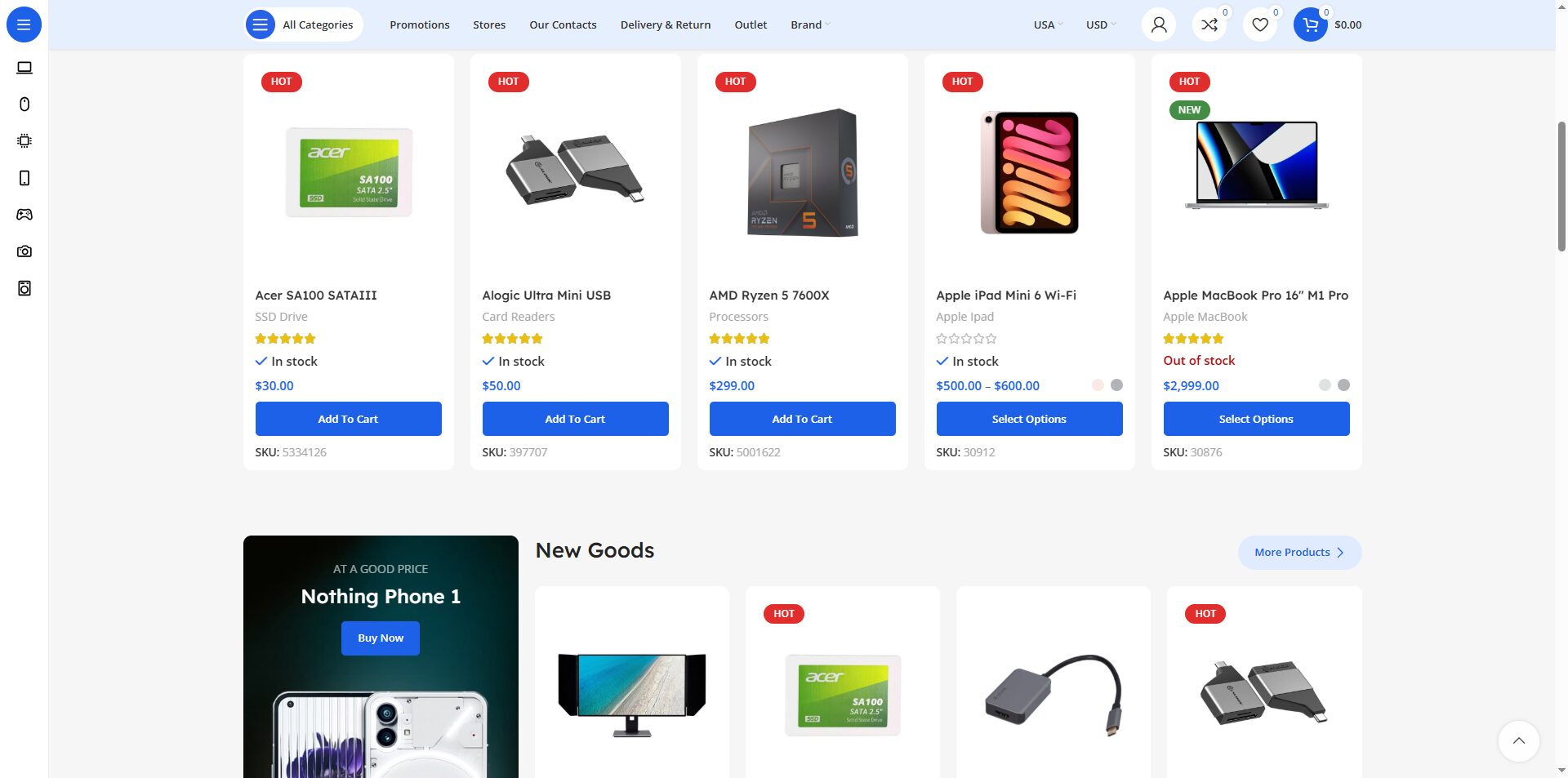1568x778 pixels.
Task: Open the shopping cart icon
Action: (1310, 24)
